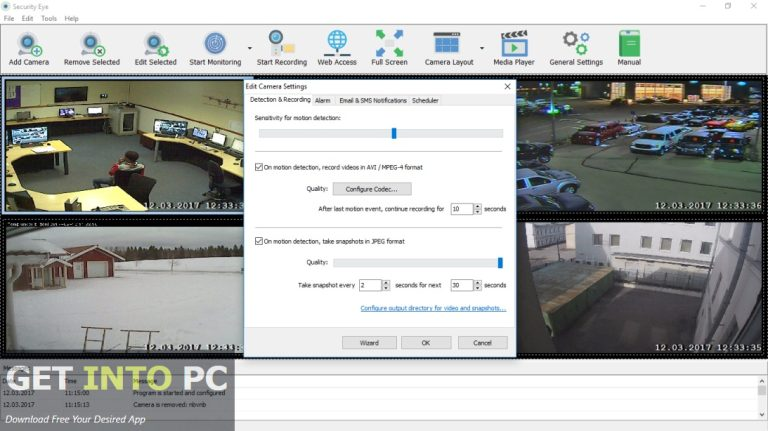768x431 pixels.
Task: Expand the Camera Layout dropdown arrow
Action: [481, 47]
